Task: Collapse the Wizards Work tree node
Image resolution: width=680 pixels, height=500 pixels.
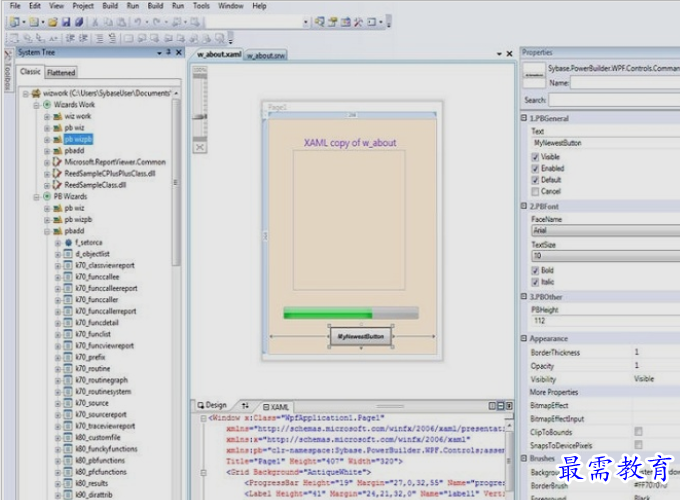Action: [x=36, y=105]
